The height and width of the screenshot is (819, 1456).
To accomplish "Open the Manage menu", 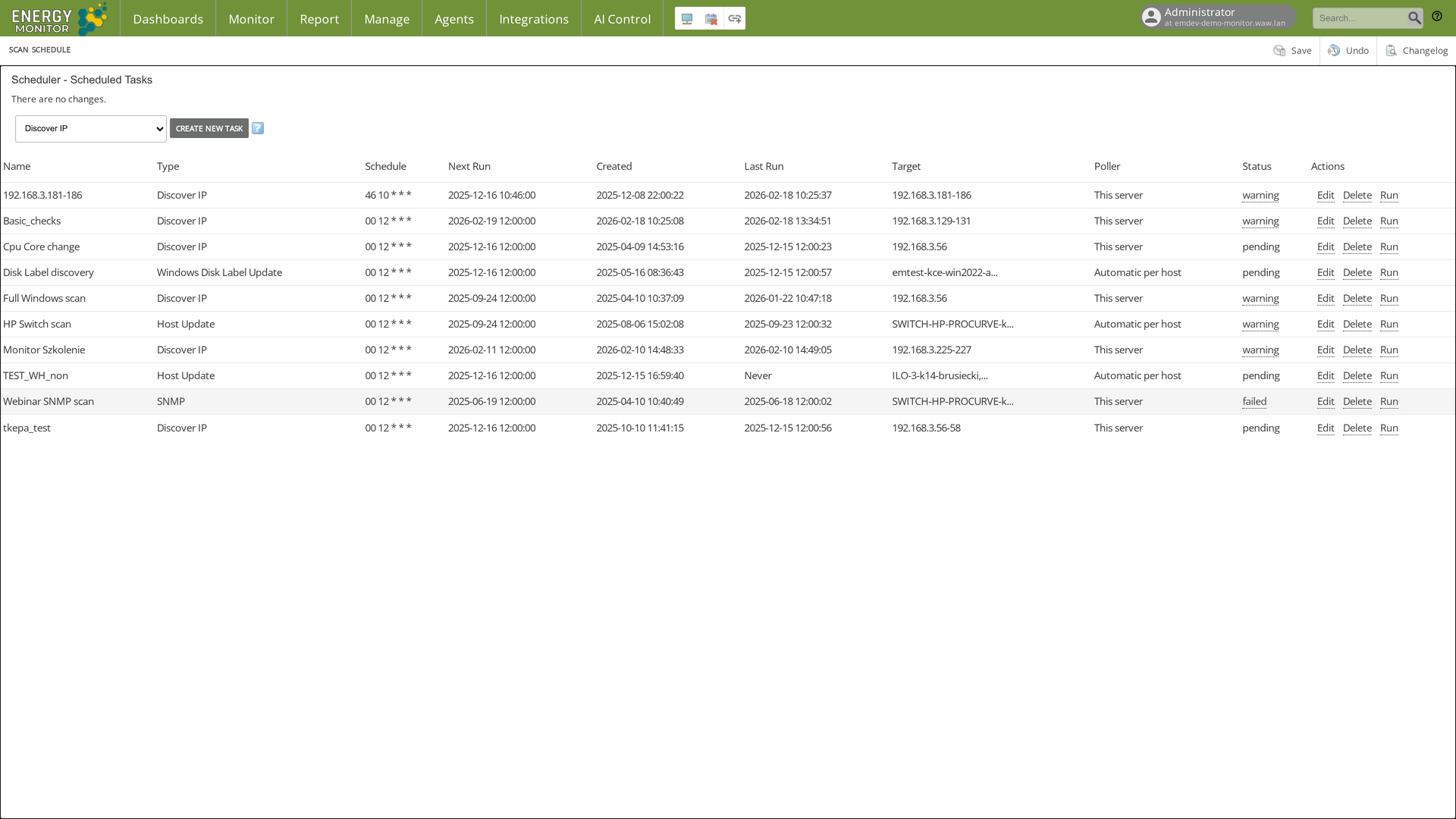I will point(387,19).
